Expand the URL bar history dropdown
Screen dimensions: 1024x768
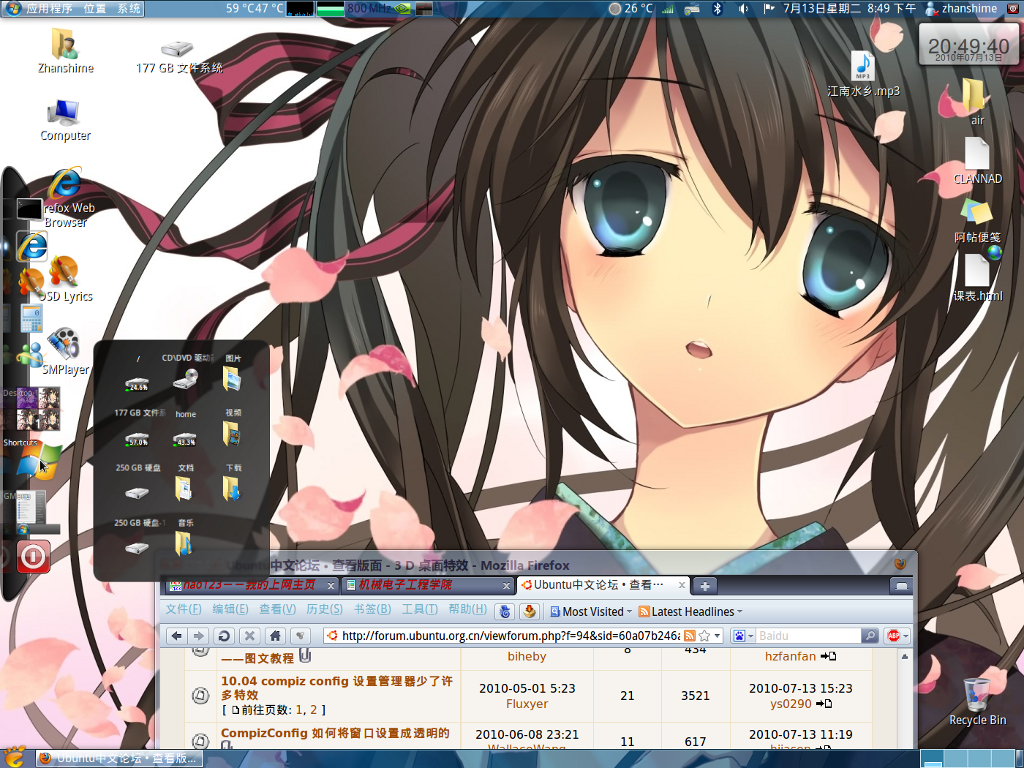point(717,635)
